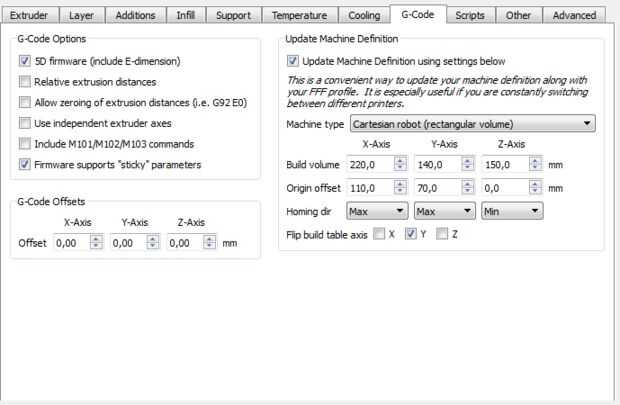Click the Origin offset Y-Axis stepper arrows

click(468, 188)
